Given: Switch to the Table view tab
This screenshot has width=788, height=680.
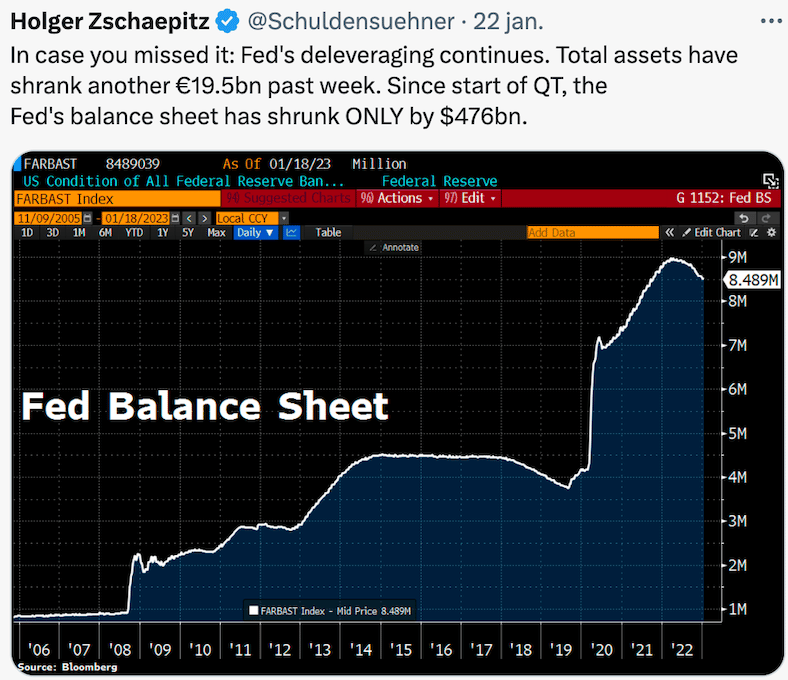Looking at the screenshot, I should coord(328,233).
